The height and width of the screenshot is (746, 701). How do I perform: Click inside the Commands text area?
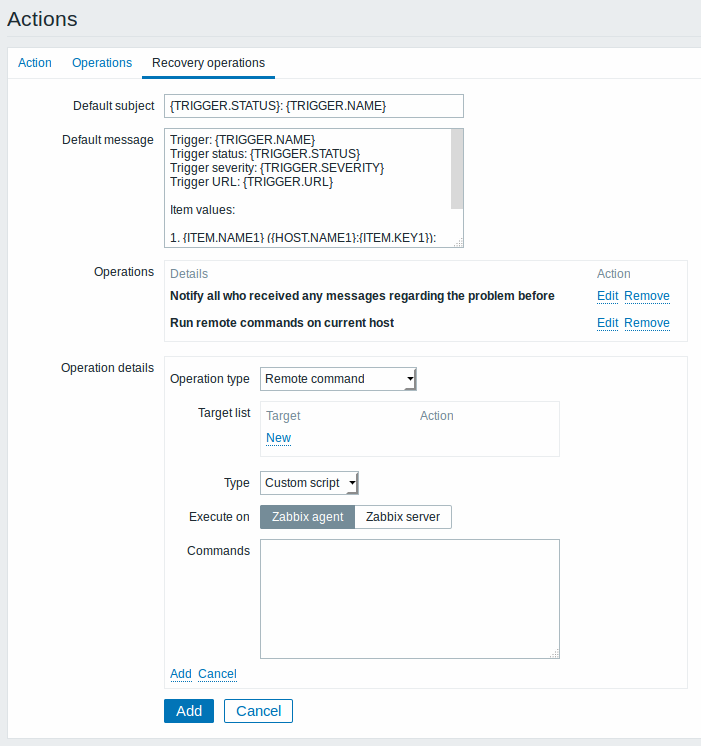pyautogui.click(x=410, y=599)
